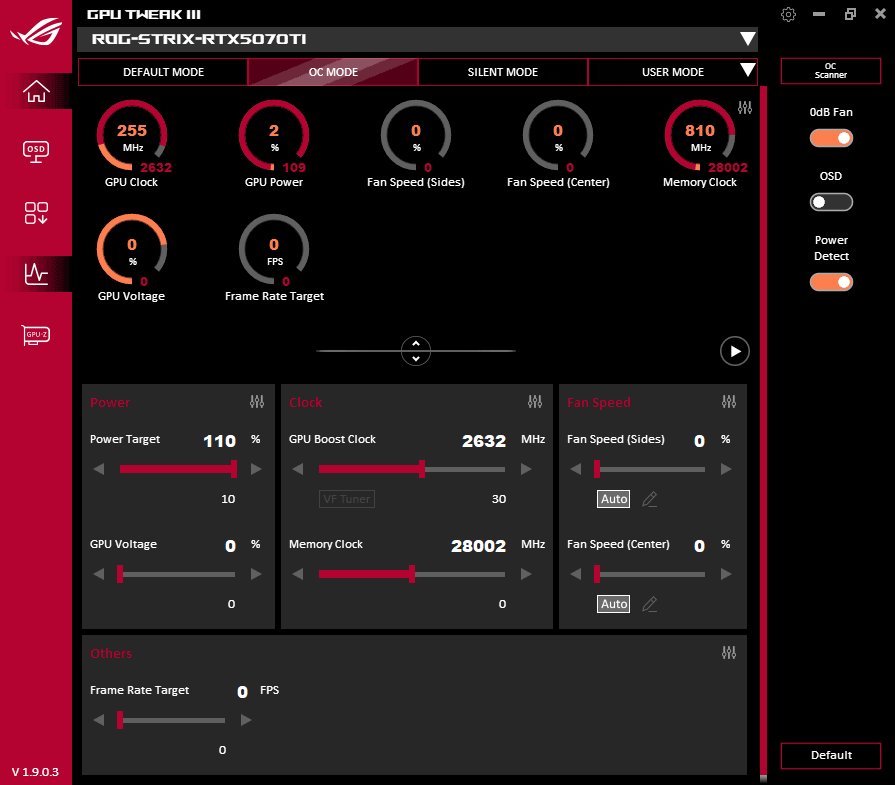
Task: Switch to Silent Mode tab
Action: pos(503,72)
